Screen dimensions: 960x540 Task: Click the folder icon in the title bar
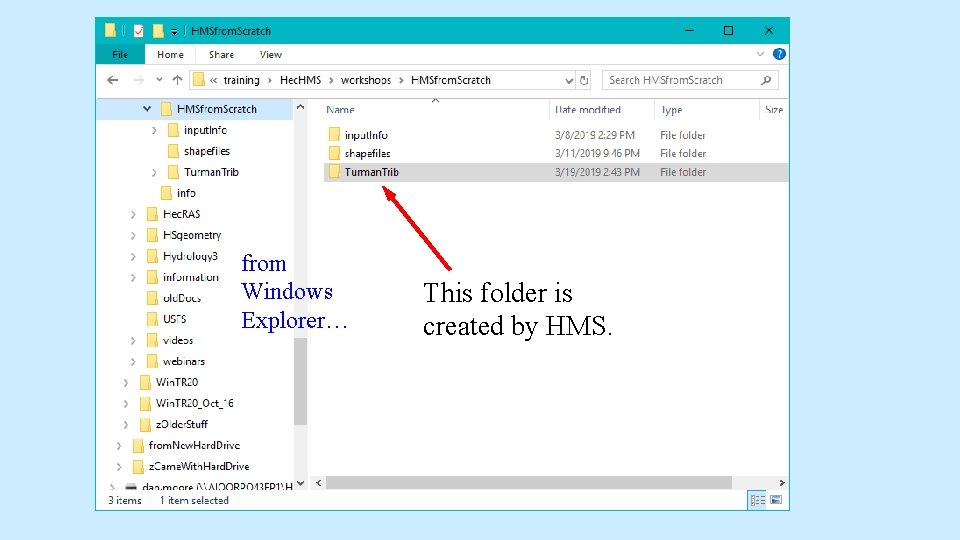[x=110, y=31]
